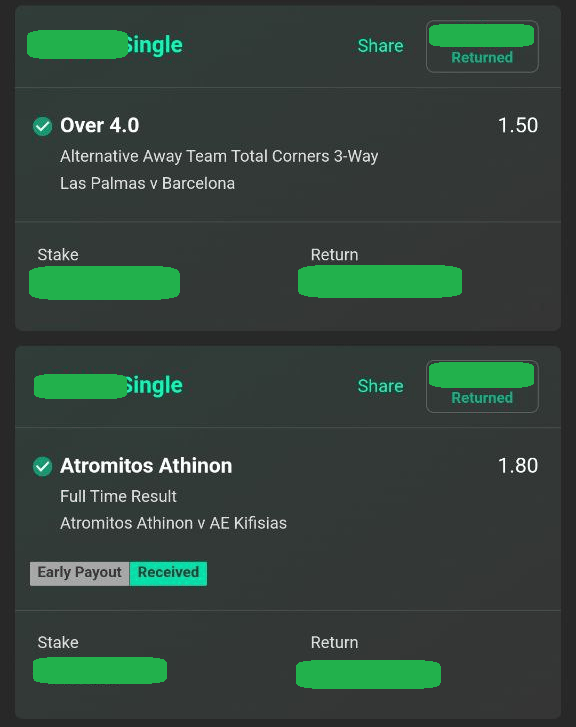Screen dimensions: 576x727
Task: Open Returned box on second bet slip
Action: (x=482, y=386)
